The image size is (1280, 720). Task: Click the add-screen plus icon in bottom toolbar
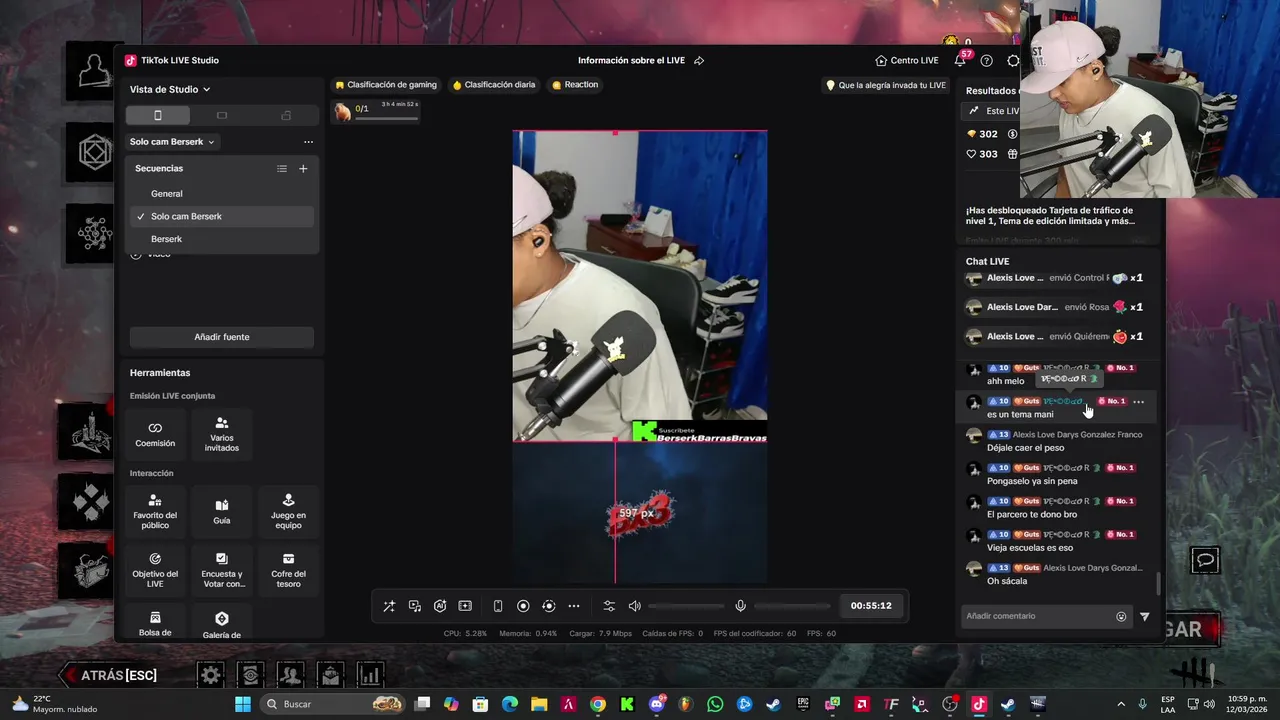click(x=465, y=606)
